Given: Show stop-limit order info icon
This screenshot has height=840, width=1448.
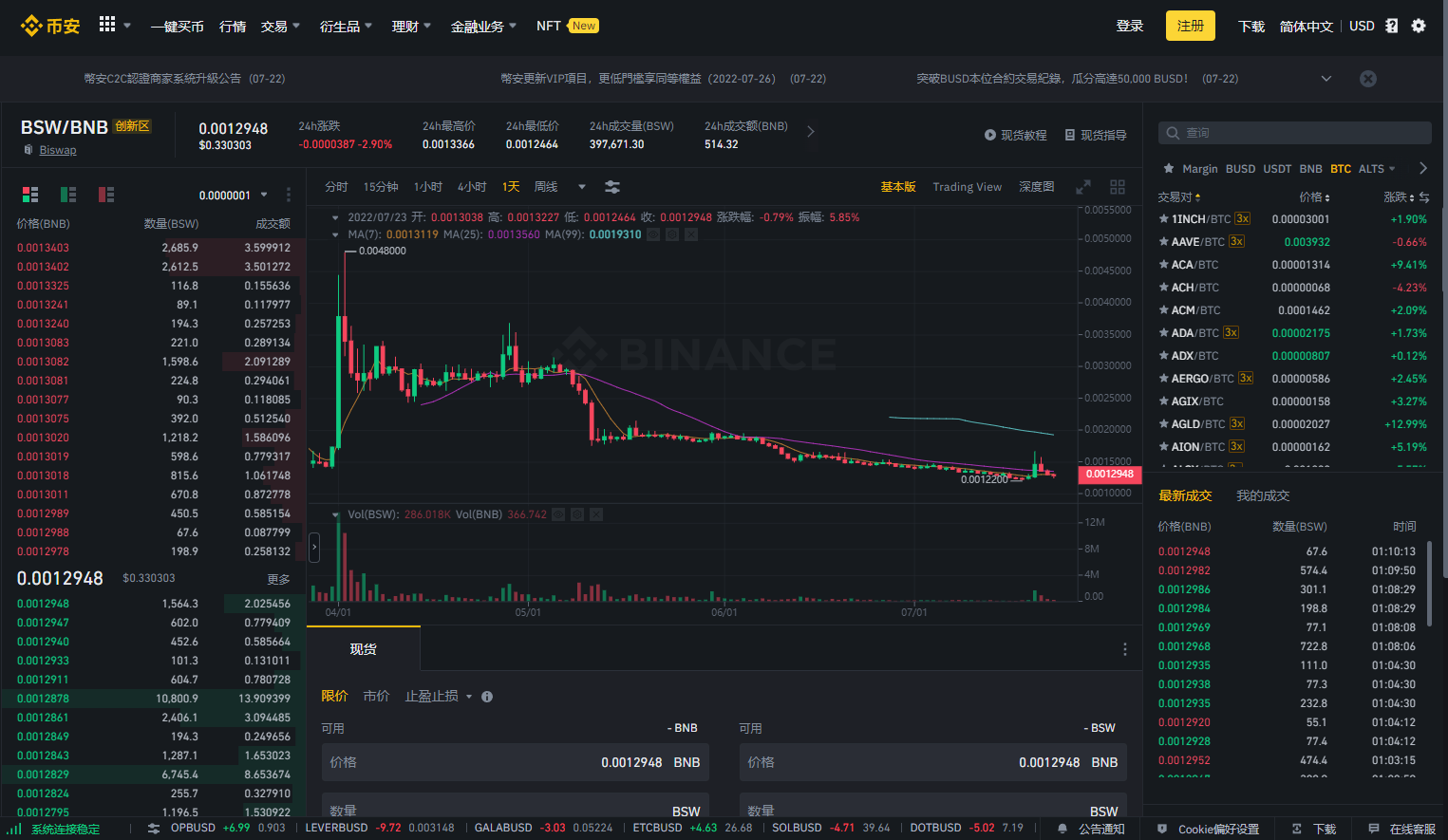Looking at the screenshot, I should (x=487, y=697).
